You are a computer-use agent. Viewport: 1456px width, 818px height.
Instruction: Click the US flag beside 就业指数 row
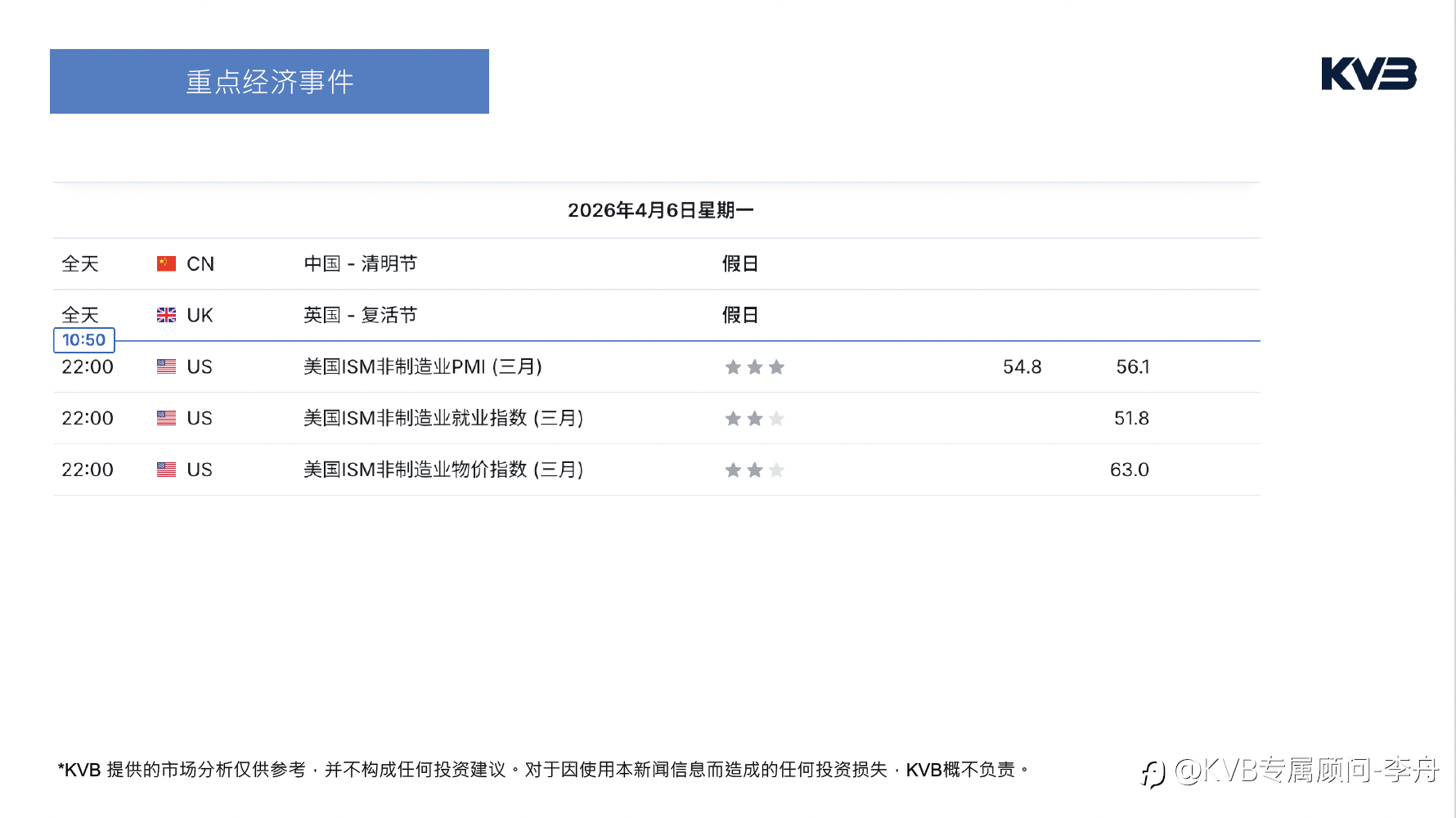tap(166, 418)
